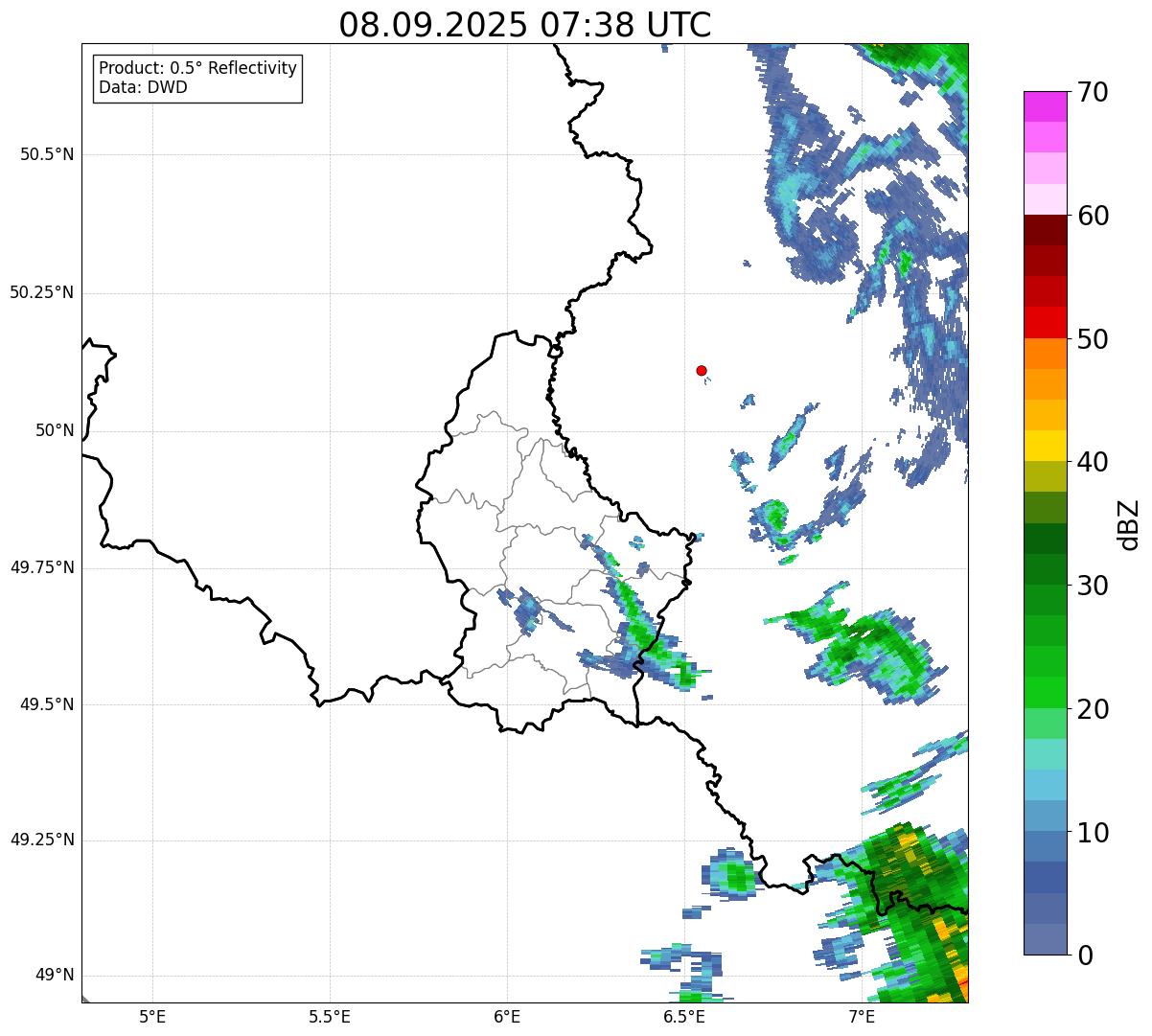
Task: Click the 'Data: DWD' legend text
Action: point(143,87)
